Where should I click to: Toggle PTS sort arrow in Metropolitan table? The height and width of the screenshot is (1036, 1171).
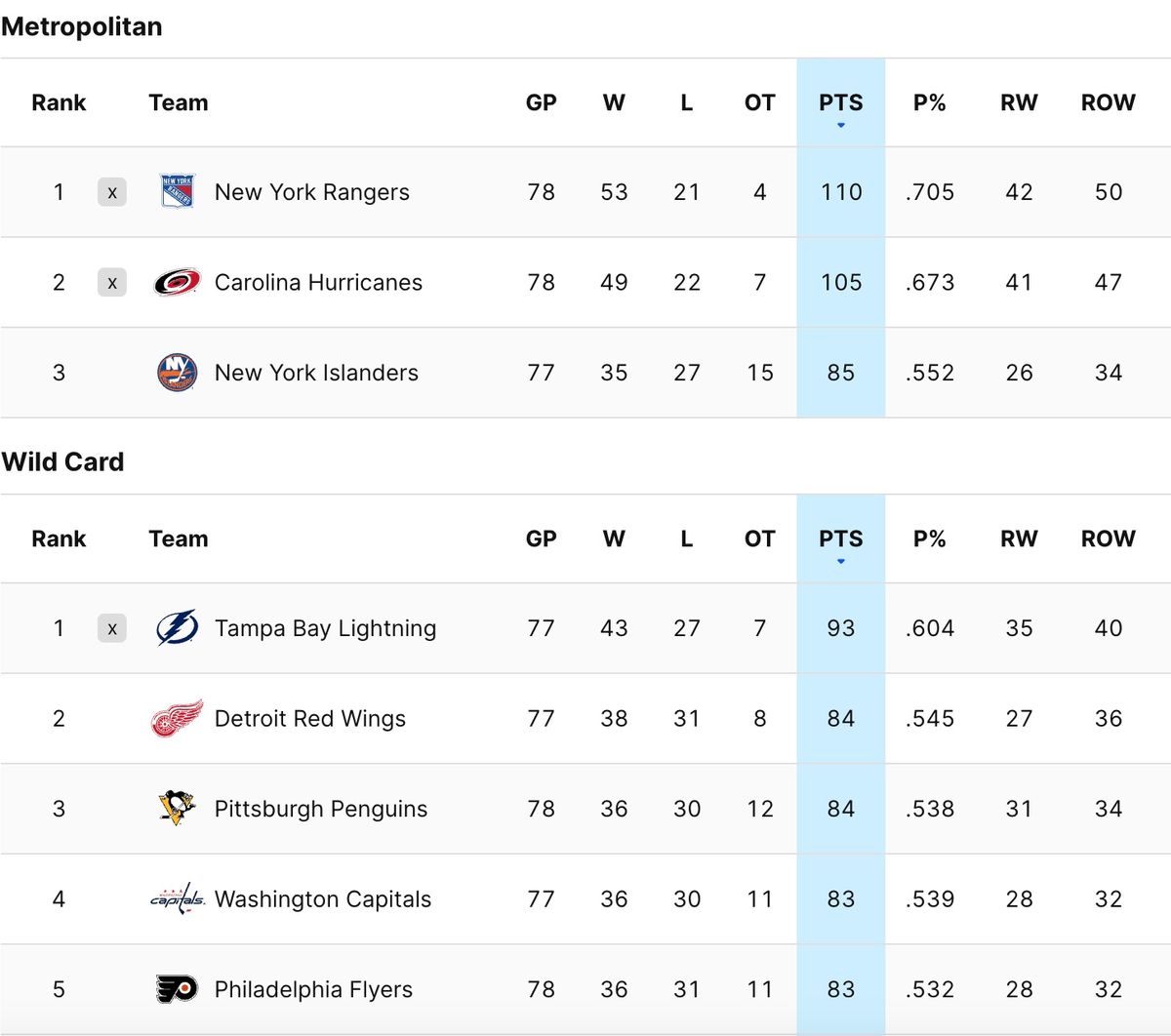point(840,126)
